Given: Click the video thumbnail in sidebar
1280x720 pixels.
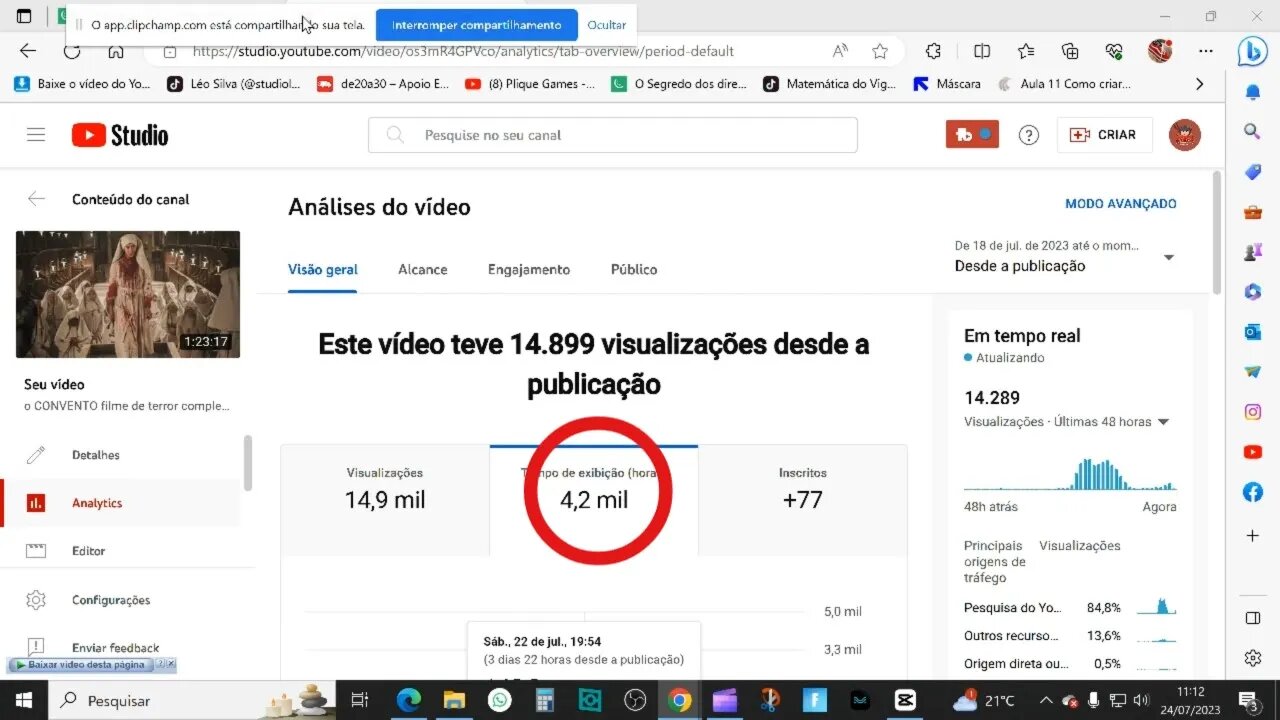Looking at the screenshot, I should 128,294.
